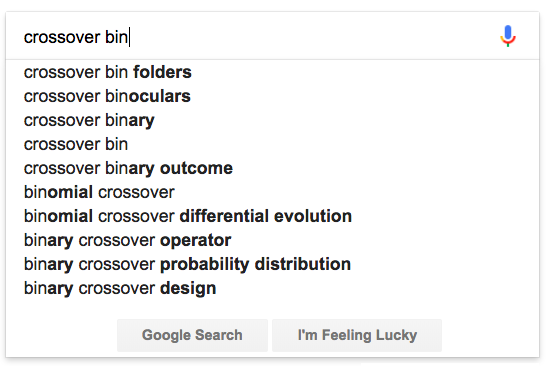Image resolution: width=547 pixels, height=366 pixels.
Task: Select "binomial crossover differential evolution" suggestion
Action: pos(272,216)
